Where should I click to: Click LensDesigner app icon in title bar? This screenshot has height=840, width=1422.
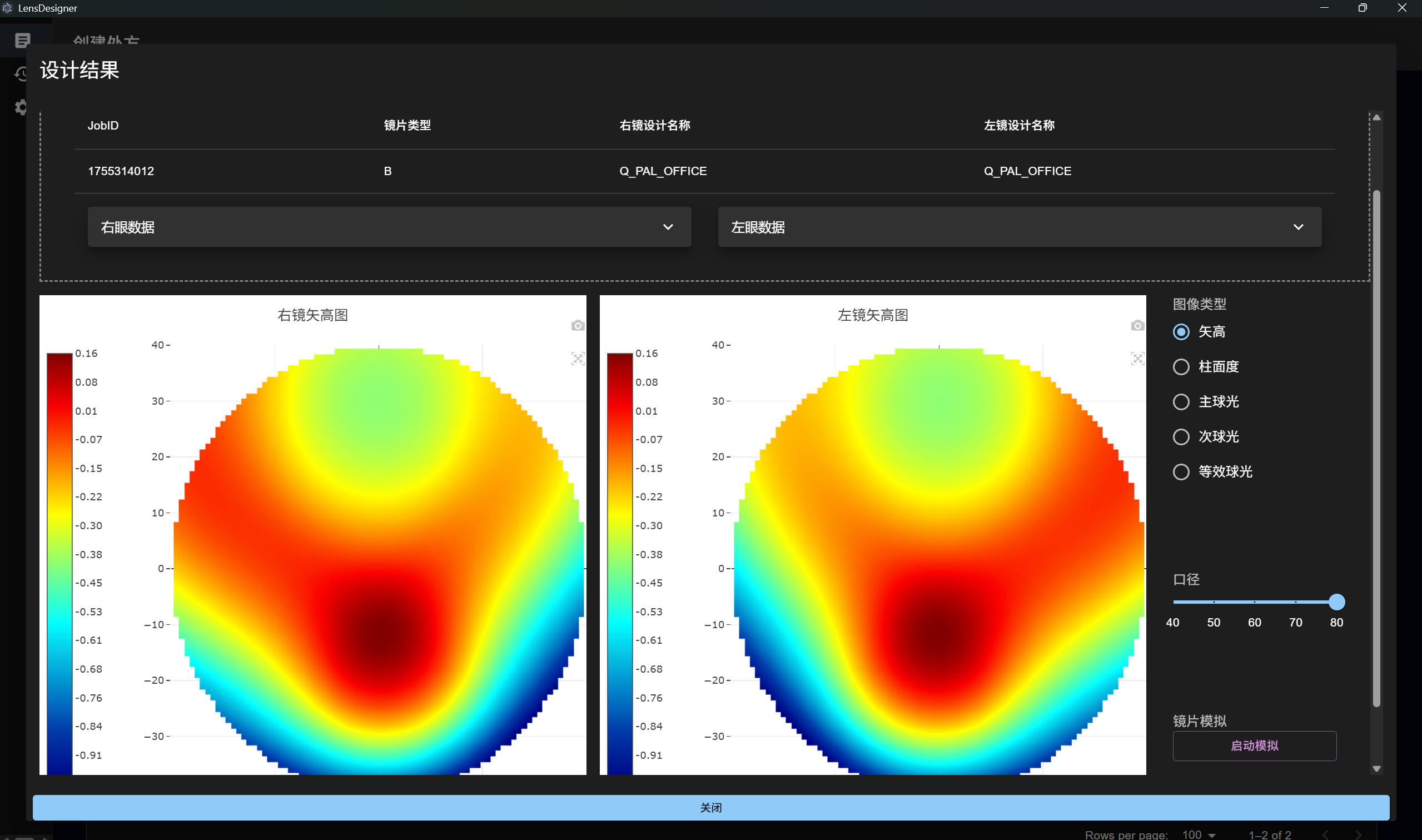click(7, 8)
